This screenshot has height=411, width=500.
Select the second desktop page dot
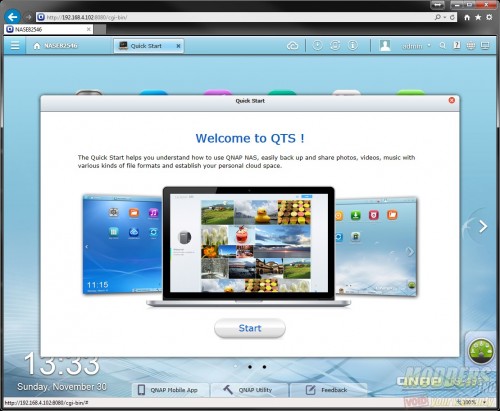pos(250,367)
